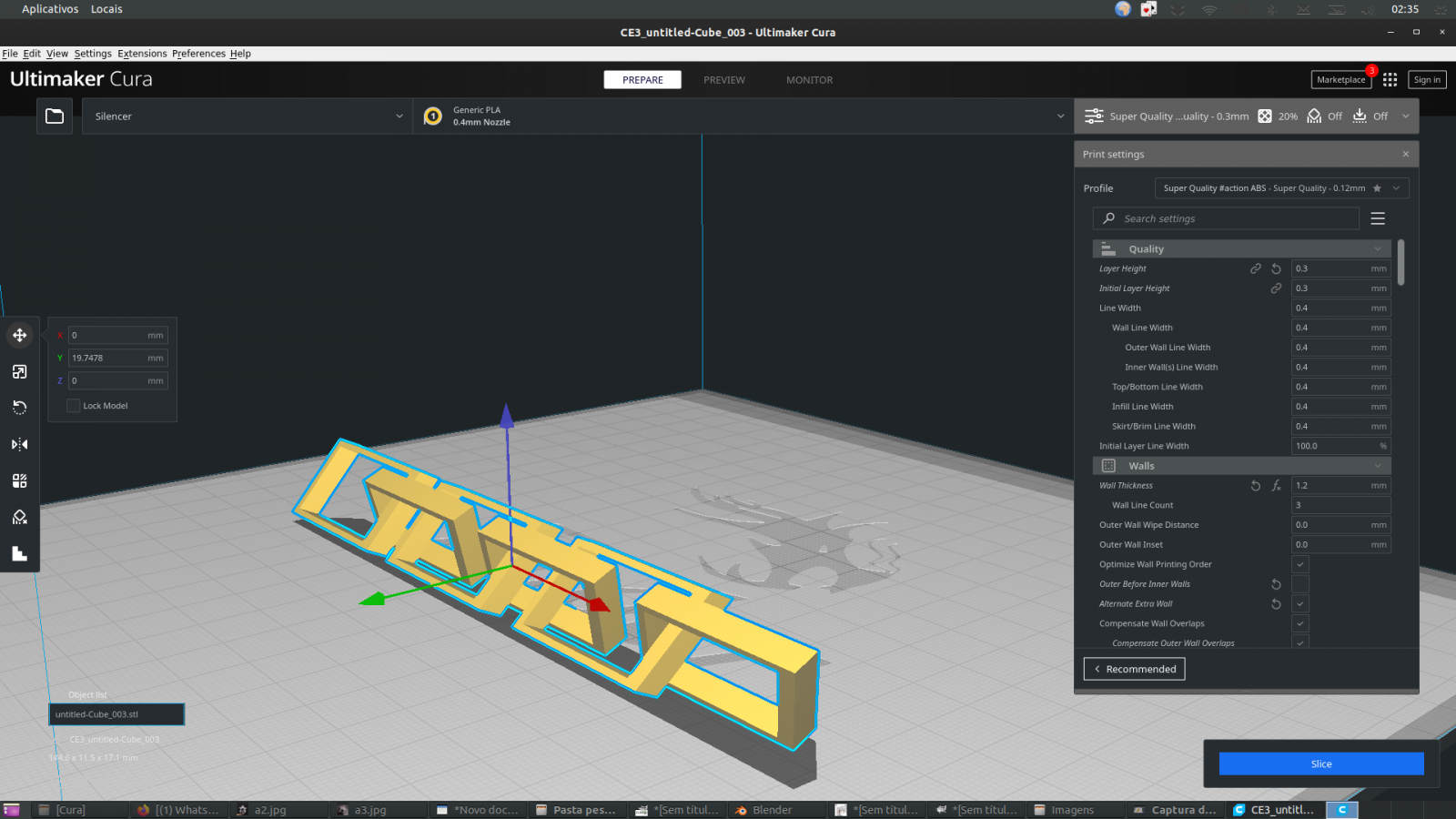
Task: Click the Recommended button
Action: (1134, 669)
